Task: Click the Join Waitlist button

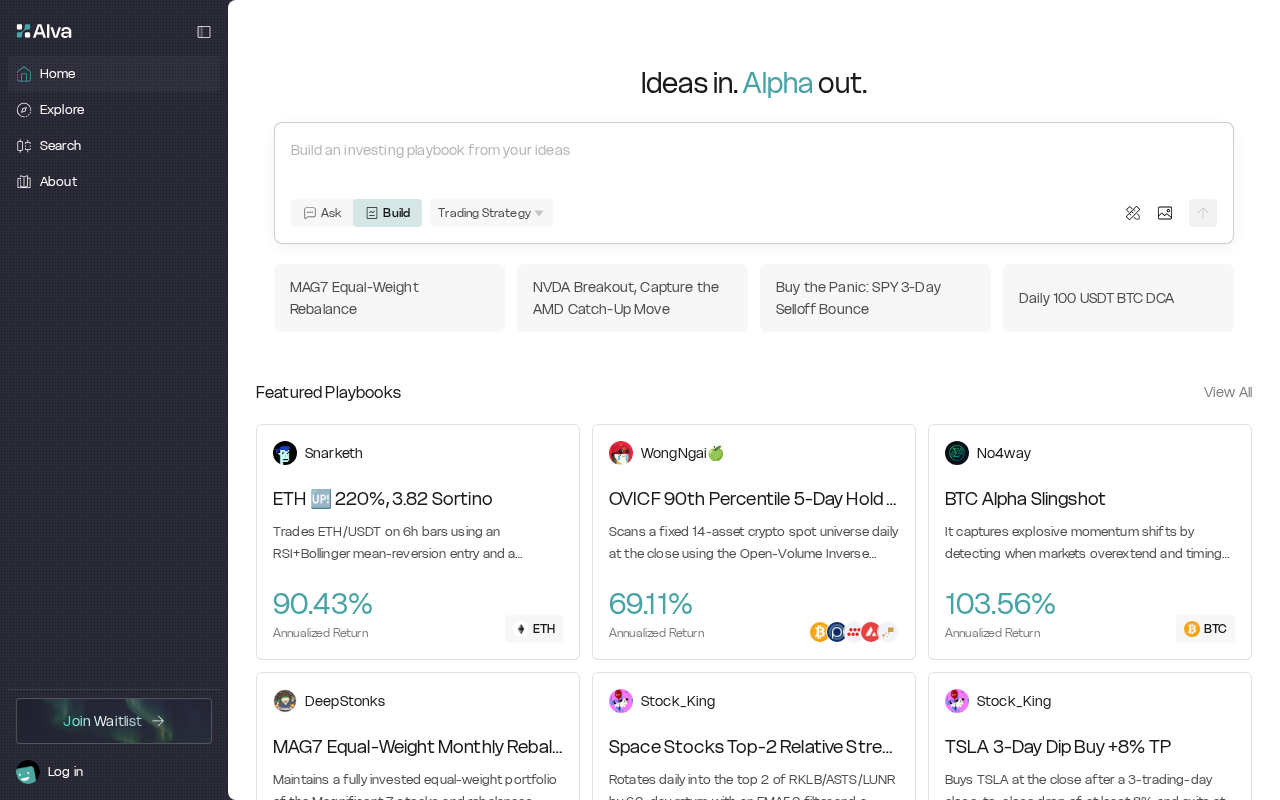Action: click(114, 721)
